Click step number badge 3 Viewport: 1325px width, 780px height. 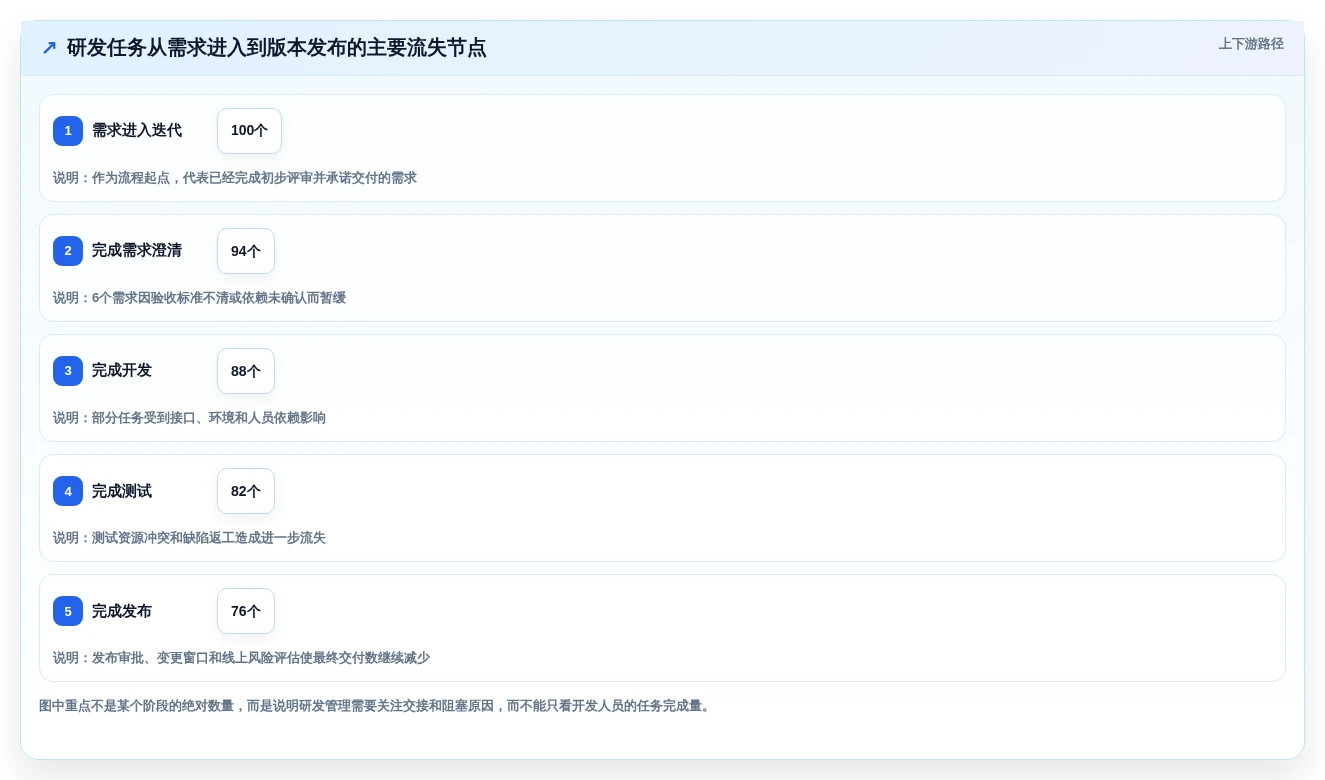[x=68, y=371]
